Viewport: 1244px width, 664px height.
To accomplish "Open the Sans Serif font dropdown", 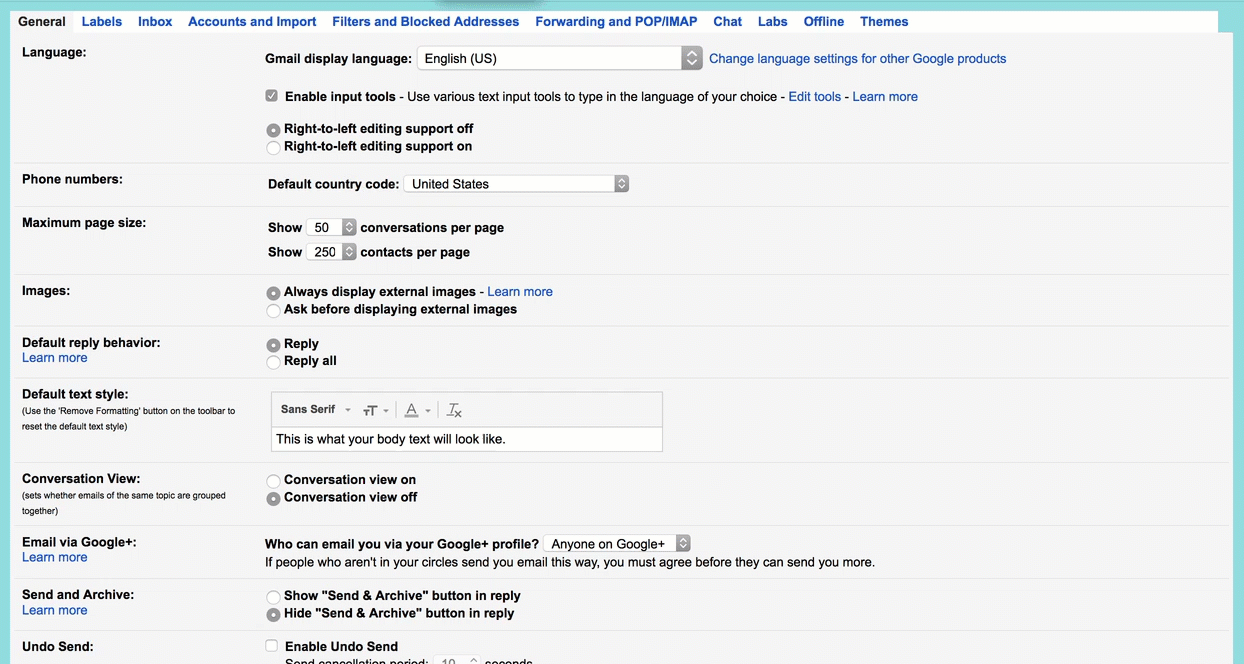I will [316, 409].
